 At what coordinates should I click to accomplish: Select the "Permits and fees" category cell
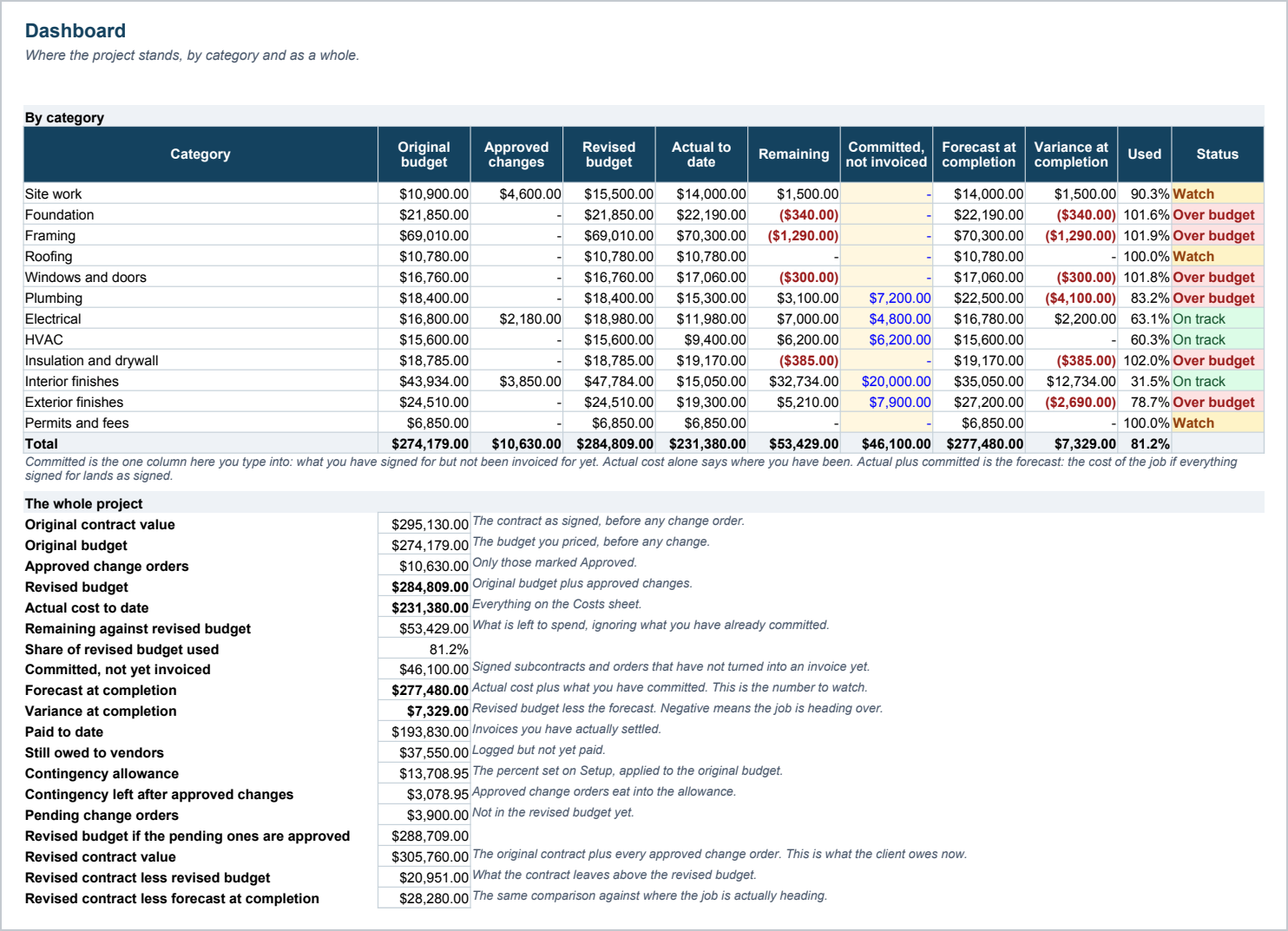[200, 423]
